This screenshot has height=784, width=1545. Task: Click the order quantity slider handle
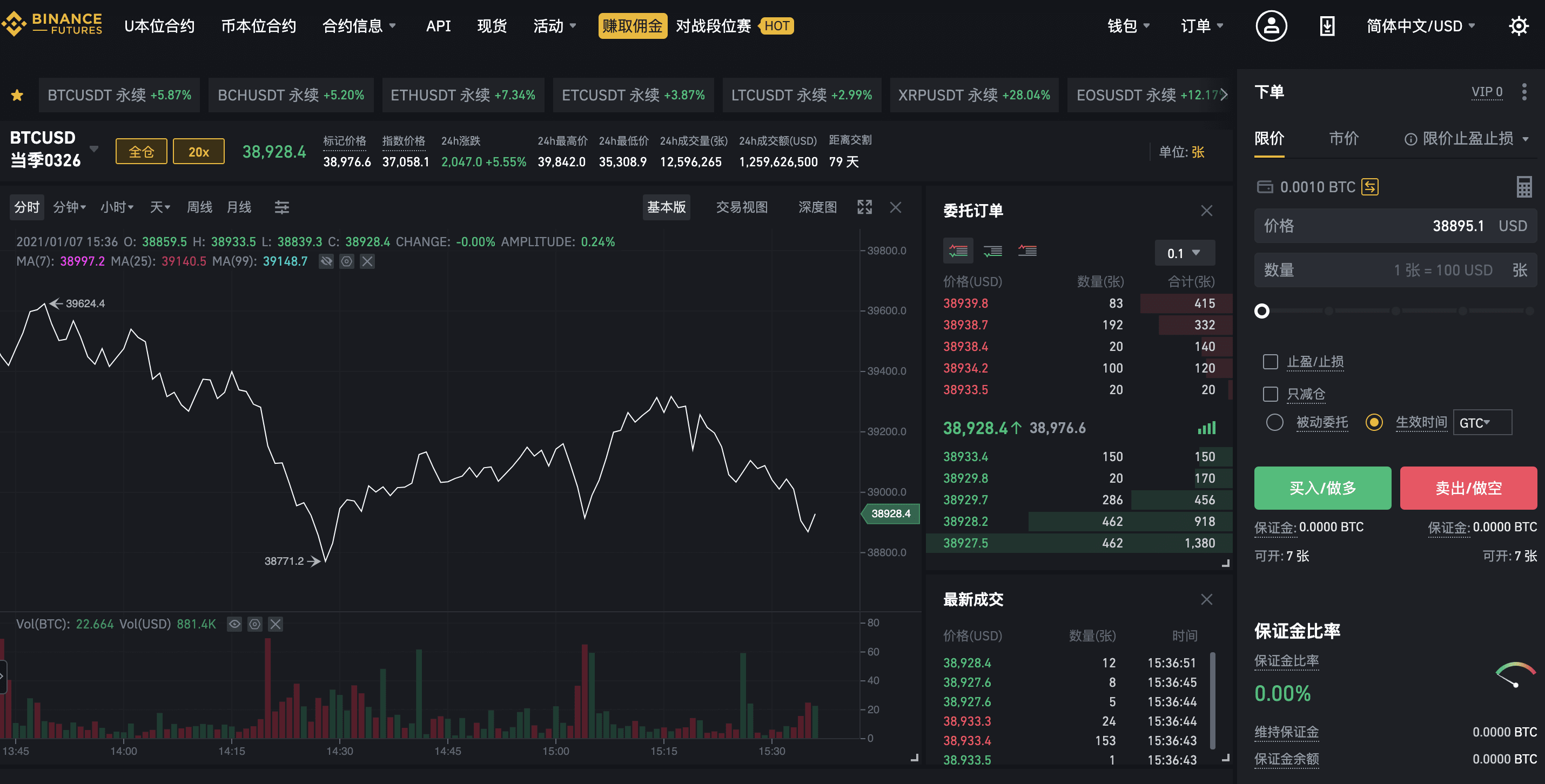point(1261,310)
